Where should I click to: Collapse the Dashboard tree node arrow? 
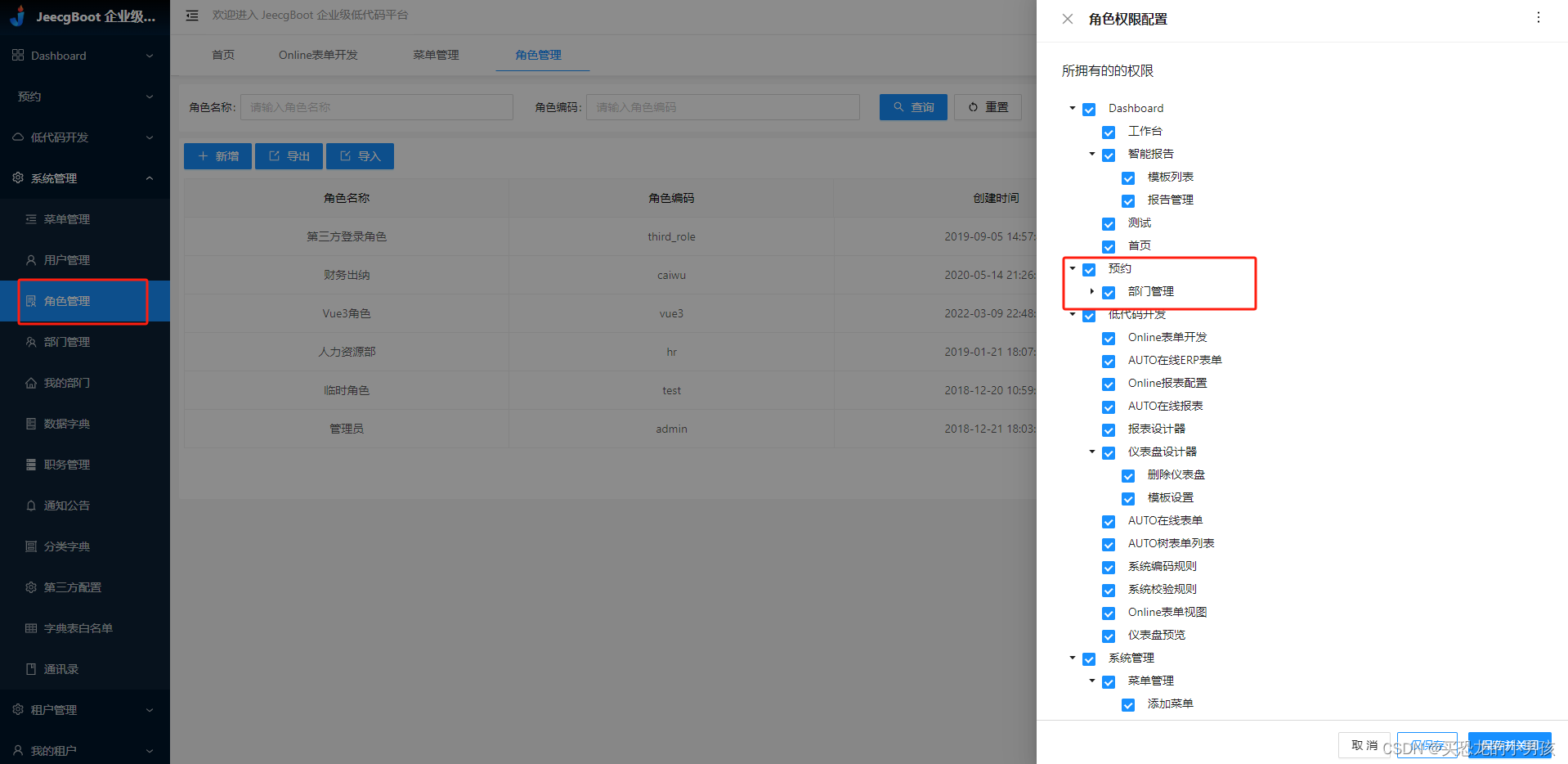click(x=1073, y=108)
